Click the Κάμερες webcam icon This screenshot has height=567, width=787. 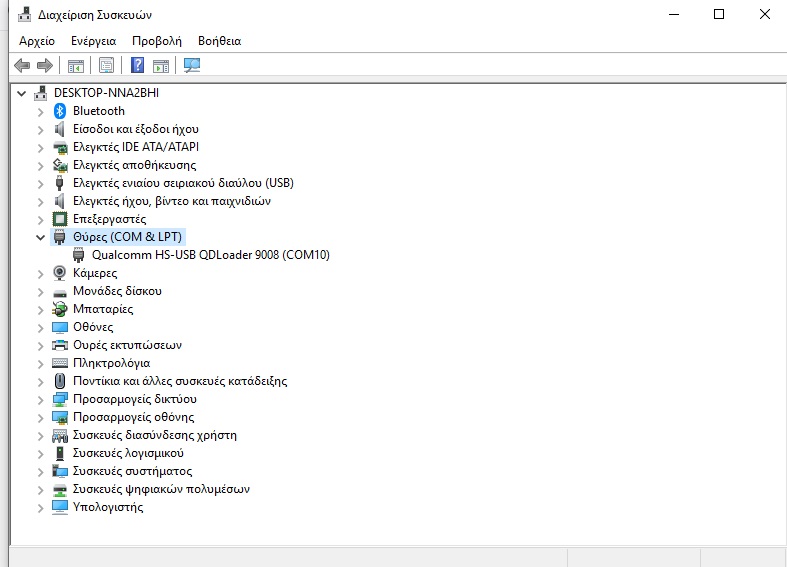coord(60,273)
